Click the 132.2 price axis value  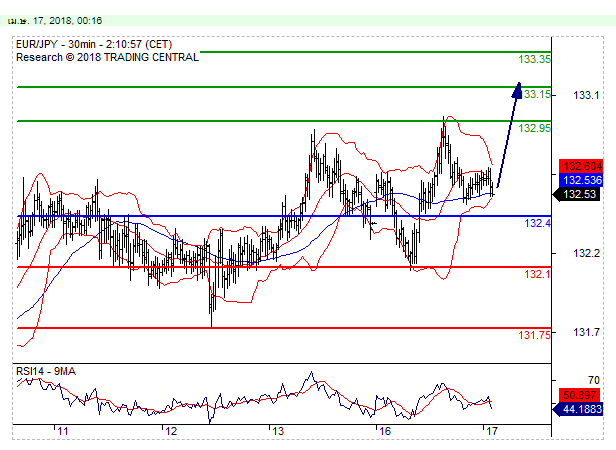[x=586, y=253]
